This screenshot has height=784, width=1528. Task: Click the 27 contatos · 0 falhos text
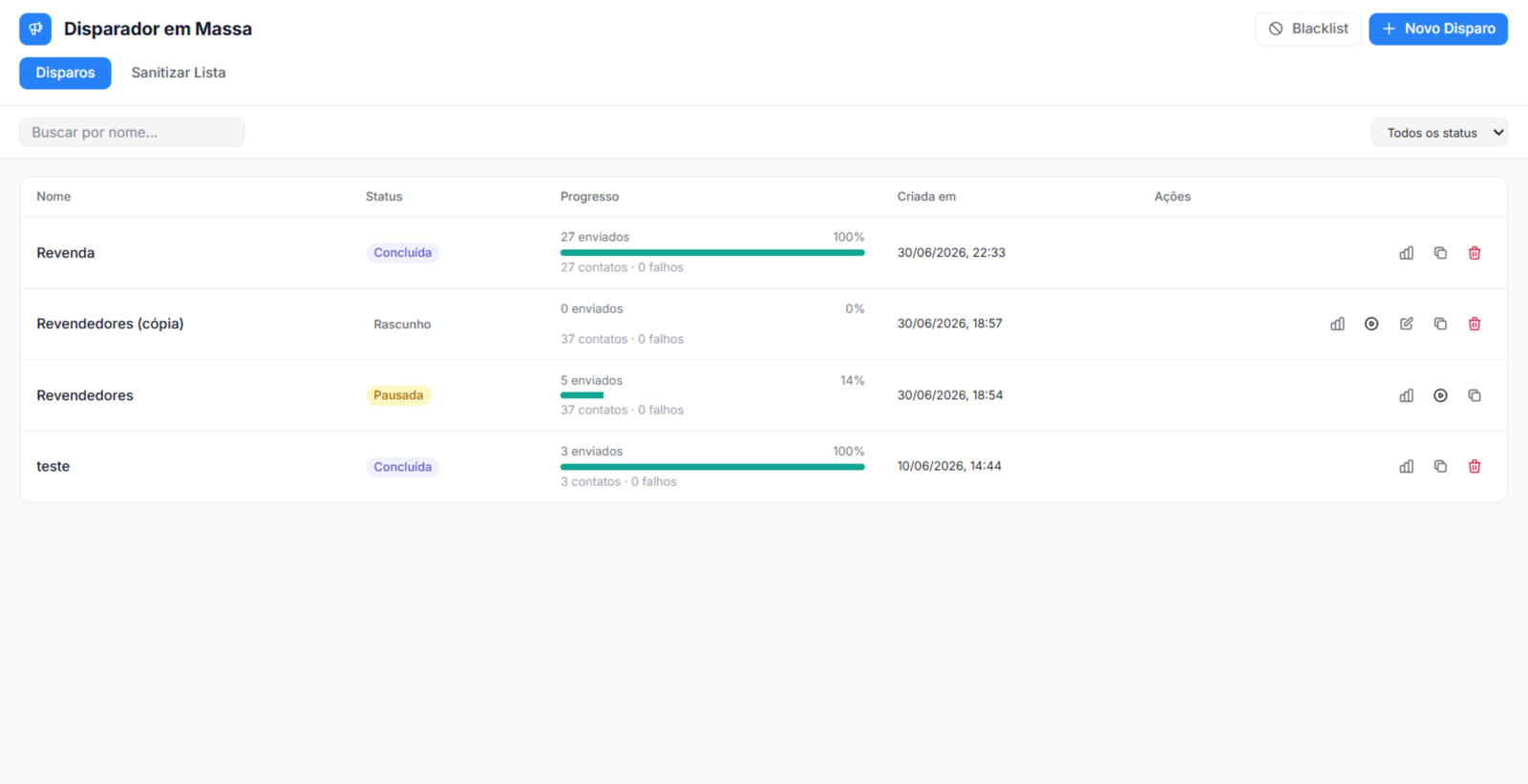pyautogui.click(x=622, y=267)
